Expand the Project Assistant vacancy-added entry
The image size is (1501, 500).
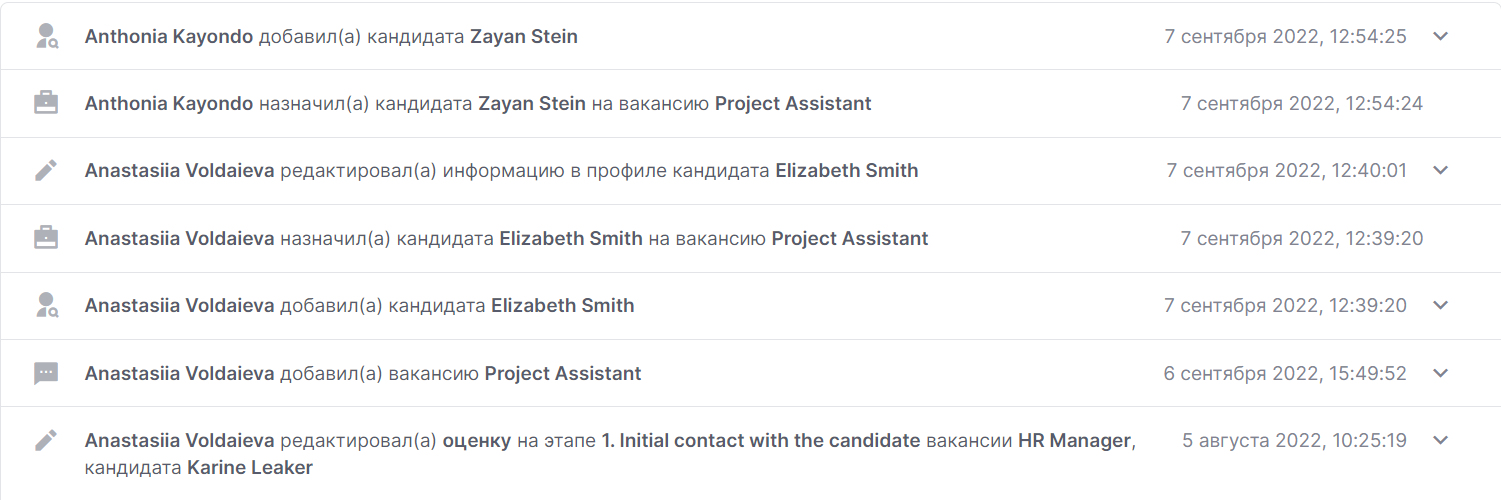point(1440,373)
